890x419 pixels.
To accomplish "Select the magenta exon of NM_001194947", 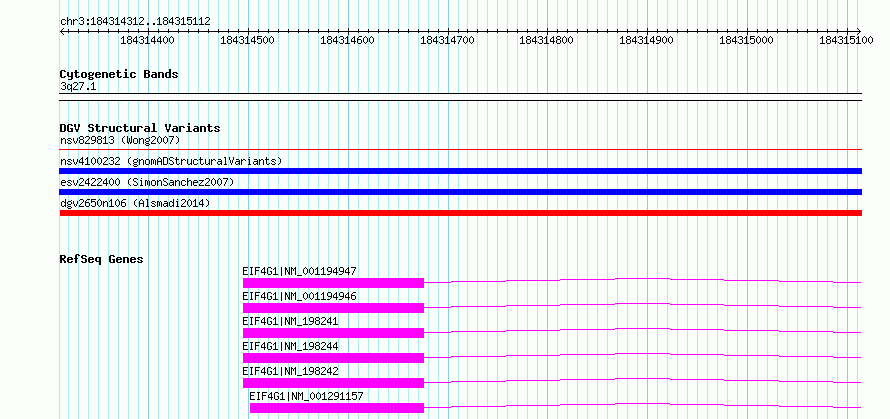I will (333, 283).
